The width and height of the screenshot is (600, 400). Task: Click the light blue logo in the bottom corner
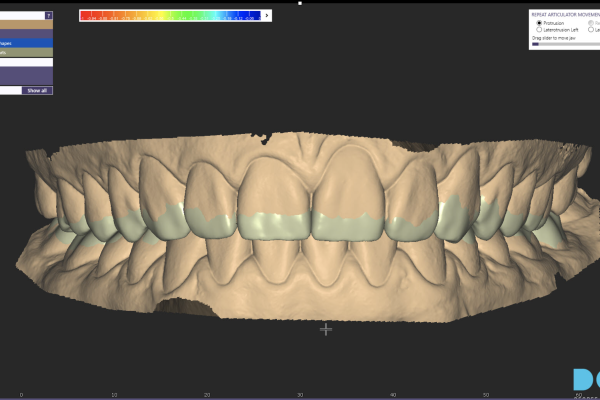tap(587, 380)
